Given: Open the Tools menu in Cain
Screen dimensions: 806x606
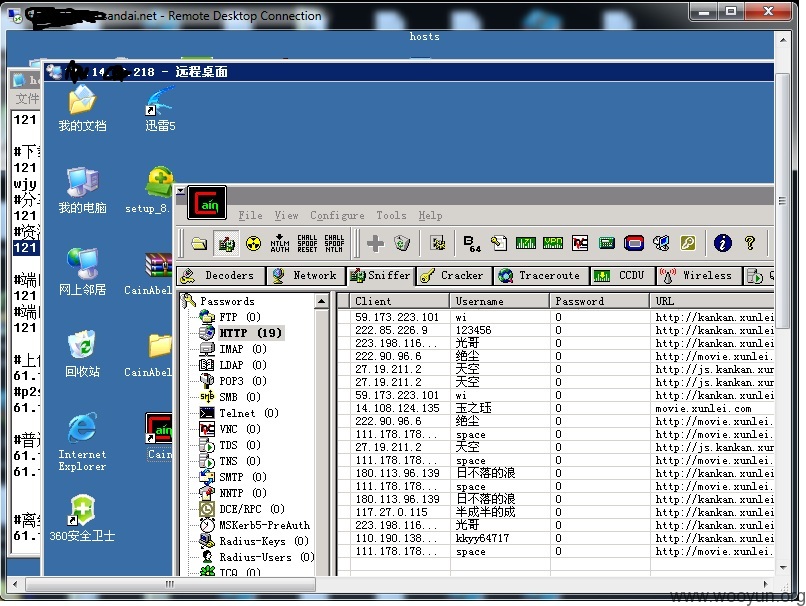Looking at the screenshot, I should point(391,215).
